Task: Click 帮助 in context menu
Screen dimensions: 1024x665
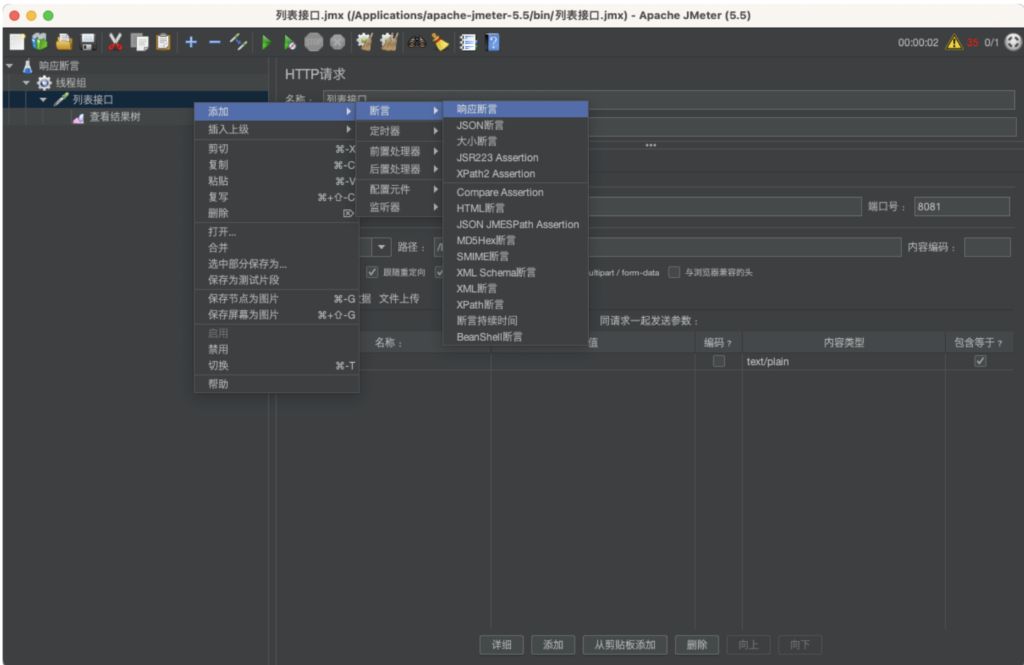Action: pos(276,384)
